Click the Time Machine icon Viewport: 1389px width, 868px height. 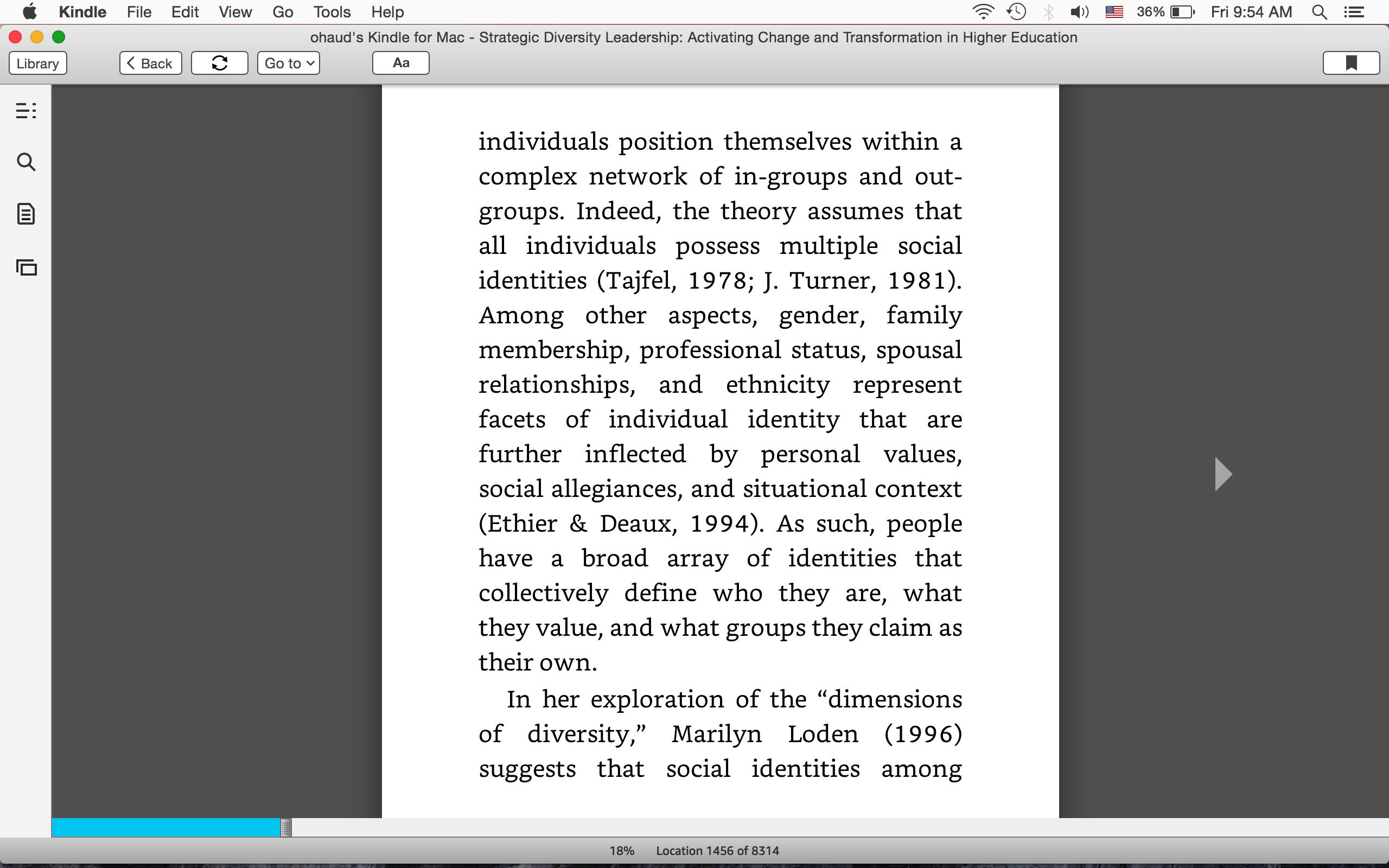[x=1016, y=11]
